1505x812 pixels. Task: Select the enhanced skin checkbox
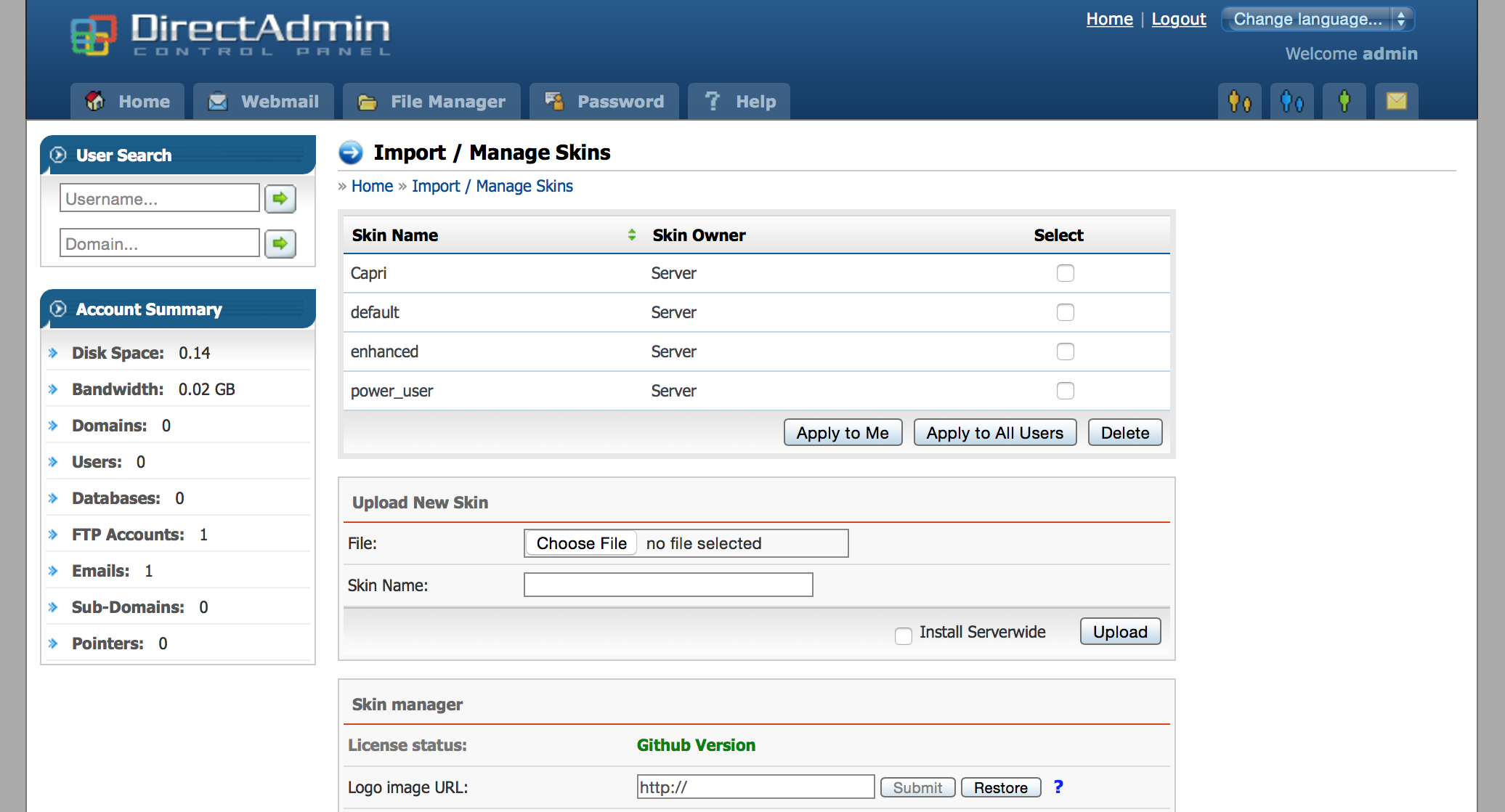click(1065, 352)
